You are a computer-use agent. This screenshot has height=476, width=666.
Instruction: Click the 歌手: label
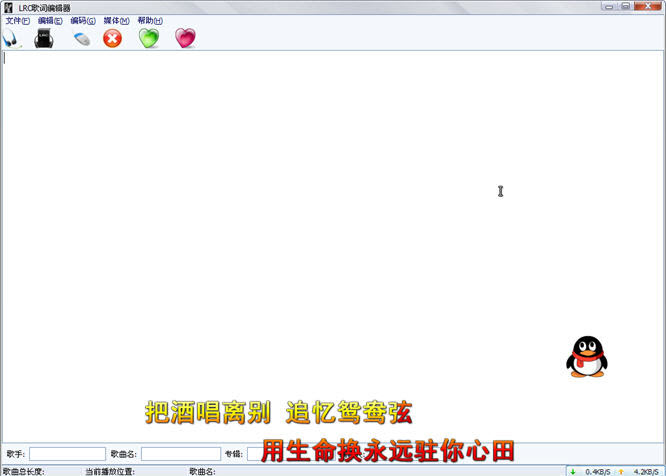16,454
